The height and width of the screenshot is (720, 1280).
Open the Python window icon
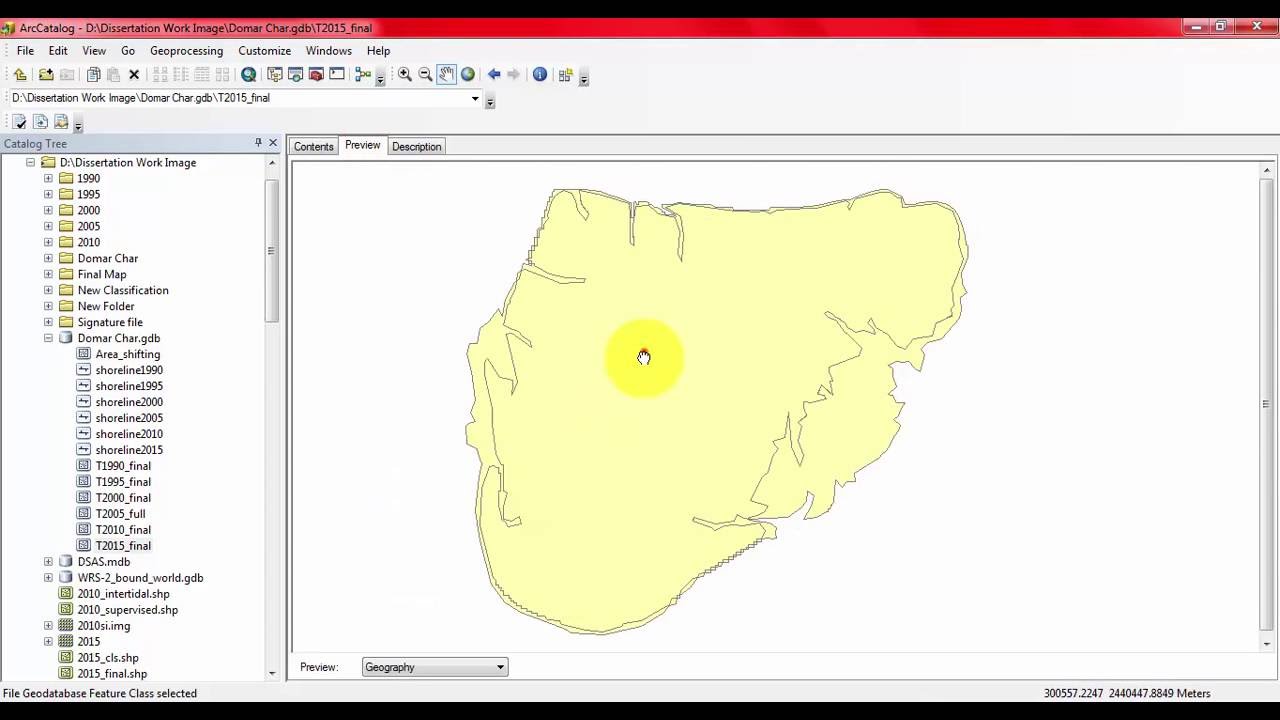tap(337, 74)
